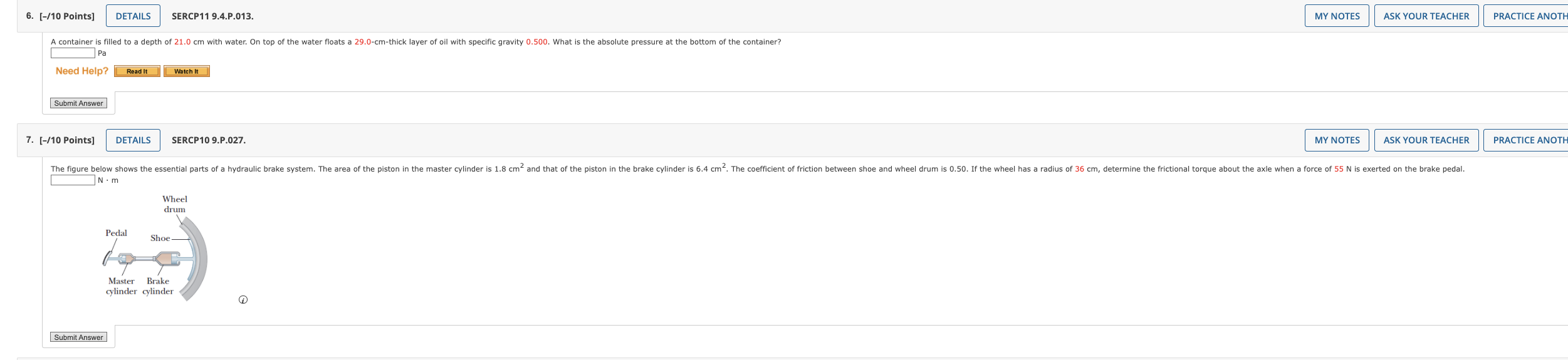Expand DETAILS for question 6

pos(133,16)
